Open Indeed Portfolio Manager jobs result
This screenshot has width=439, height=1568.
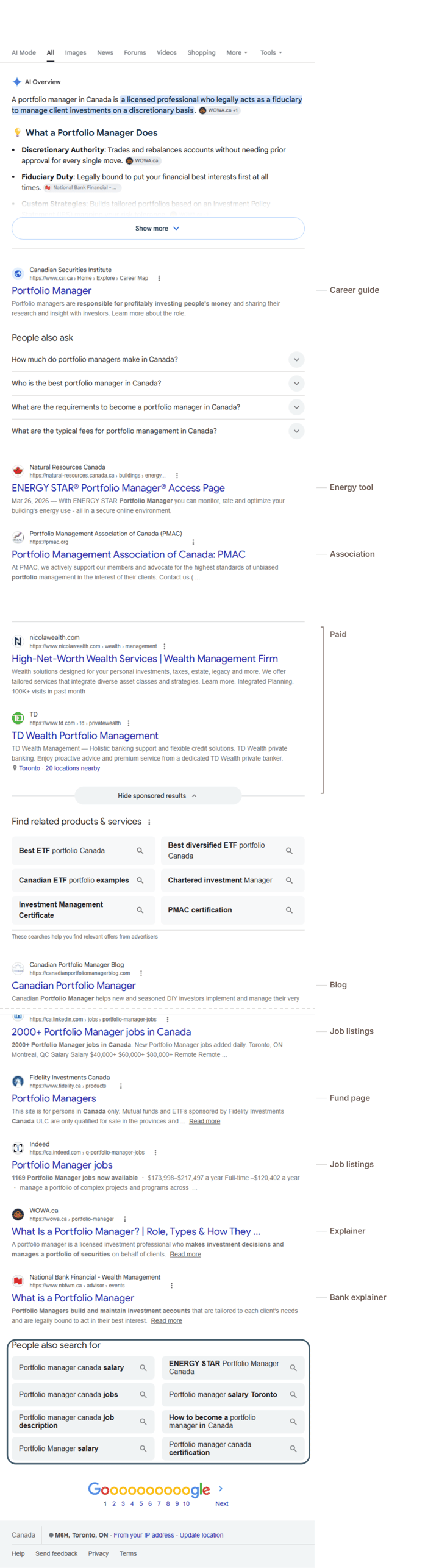[x=62, y=1165]
